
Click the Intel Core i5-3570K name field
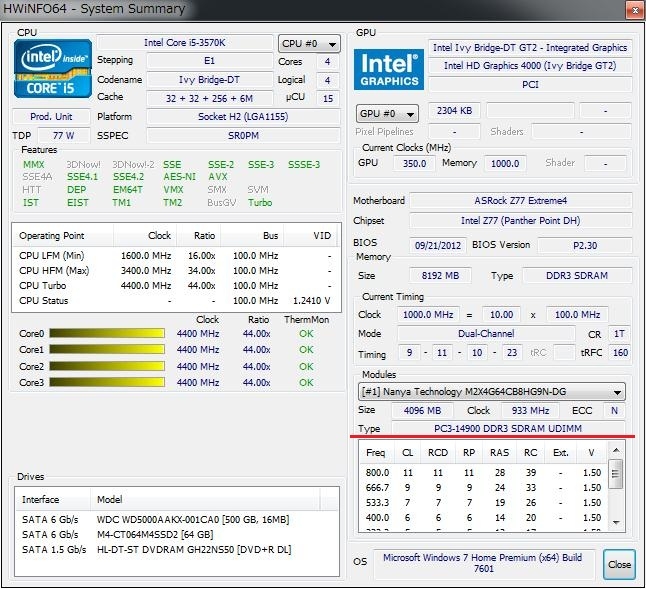[184, 44]
